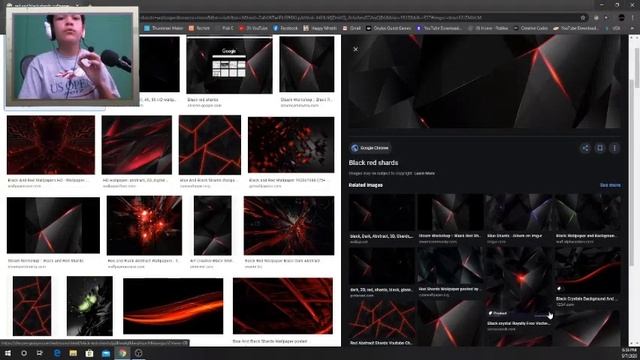The width and height of the screenshot is (640, 360).
Task: Open the Windows Start menu
Action: [x=8, y=353]
